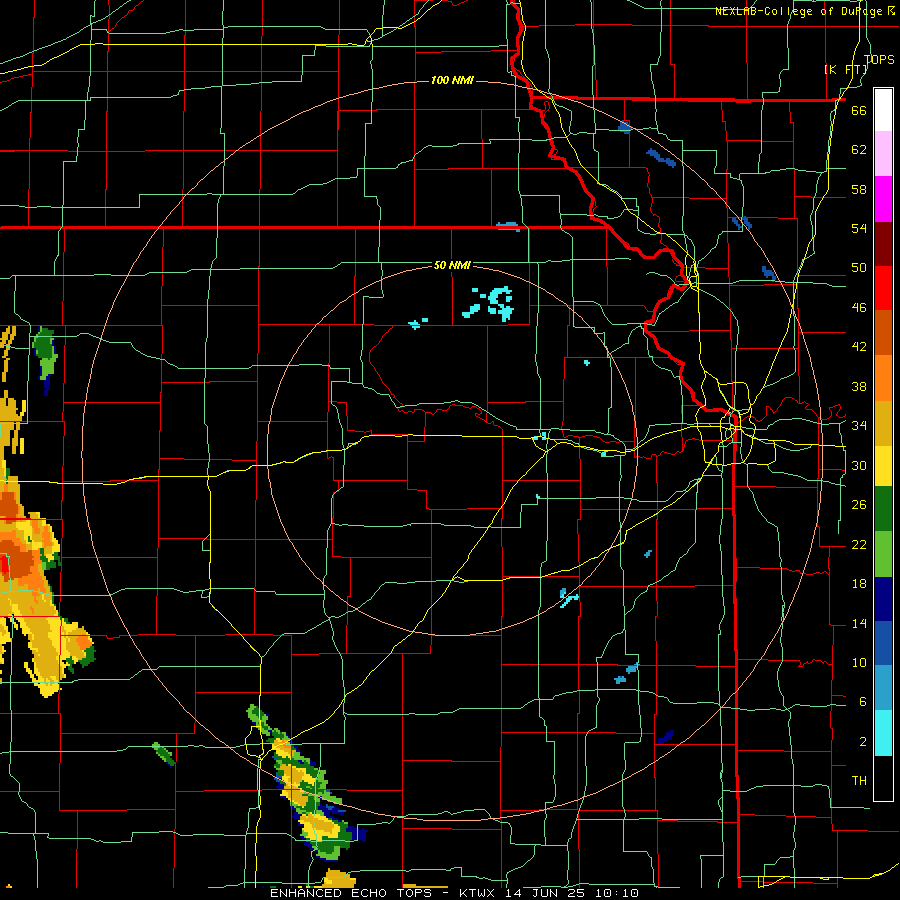The width and height of the screenshot is (900, 900).
Task: Select the light green legend swatch
Action: pos(883,554)
